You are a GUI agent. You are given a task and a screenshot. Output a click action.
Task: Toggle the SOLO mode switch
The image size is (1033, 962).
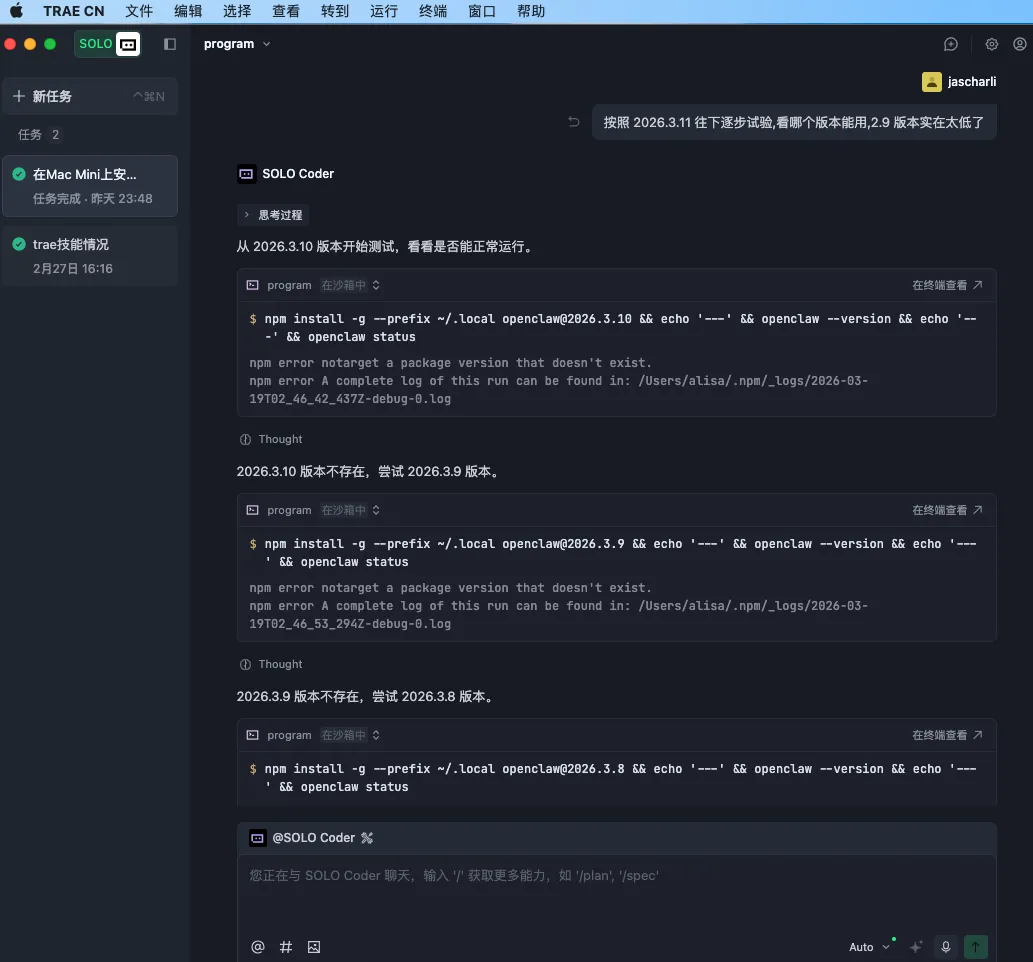click(108, 44)
